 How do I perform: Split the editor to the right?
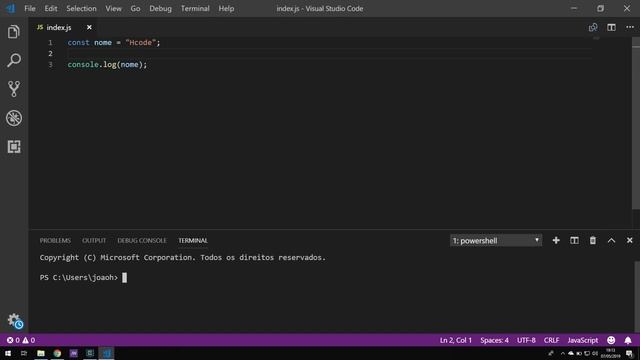click(x=611, y=27)
